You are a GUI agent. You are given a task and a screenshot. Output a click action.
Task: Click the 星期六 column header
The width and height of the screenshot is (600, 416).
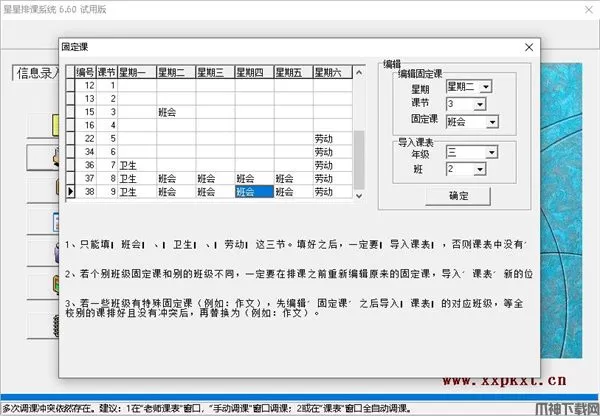(x=332, y=72)
